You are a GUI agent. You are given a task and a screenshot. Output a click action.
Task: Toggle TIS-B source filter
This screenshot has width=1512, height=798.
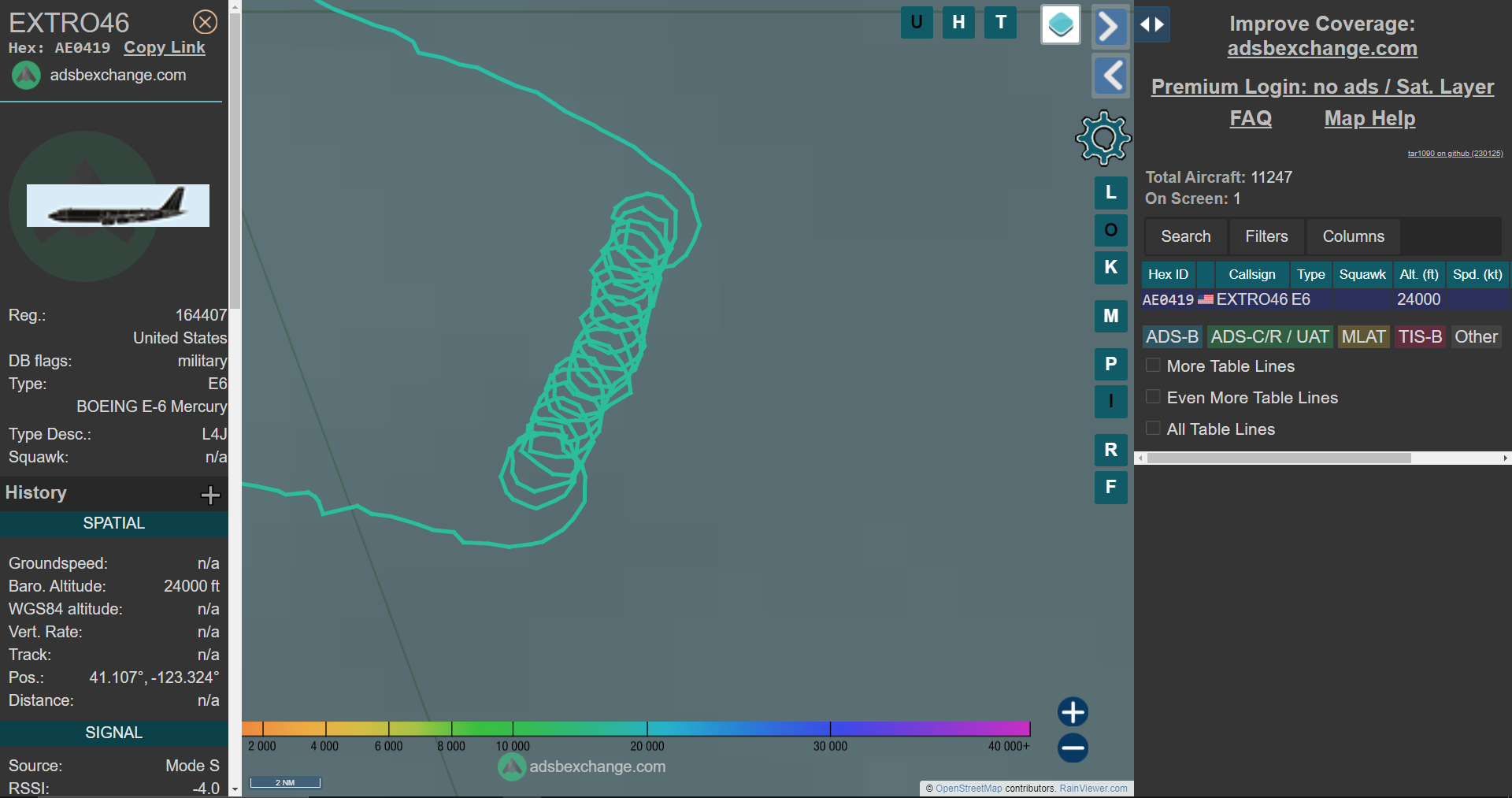1420,337
